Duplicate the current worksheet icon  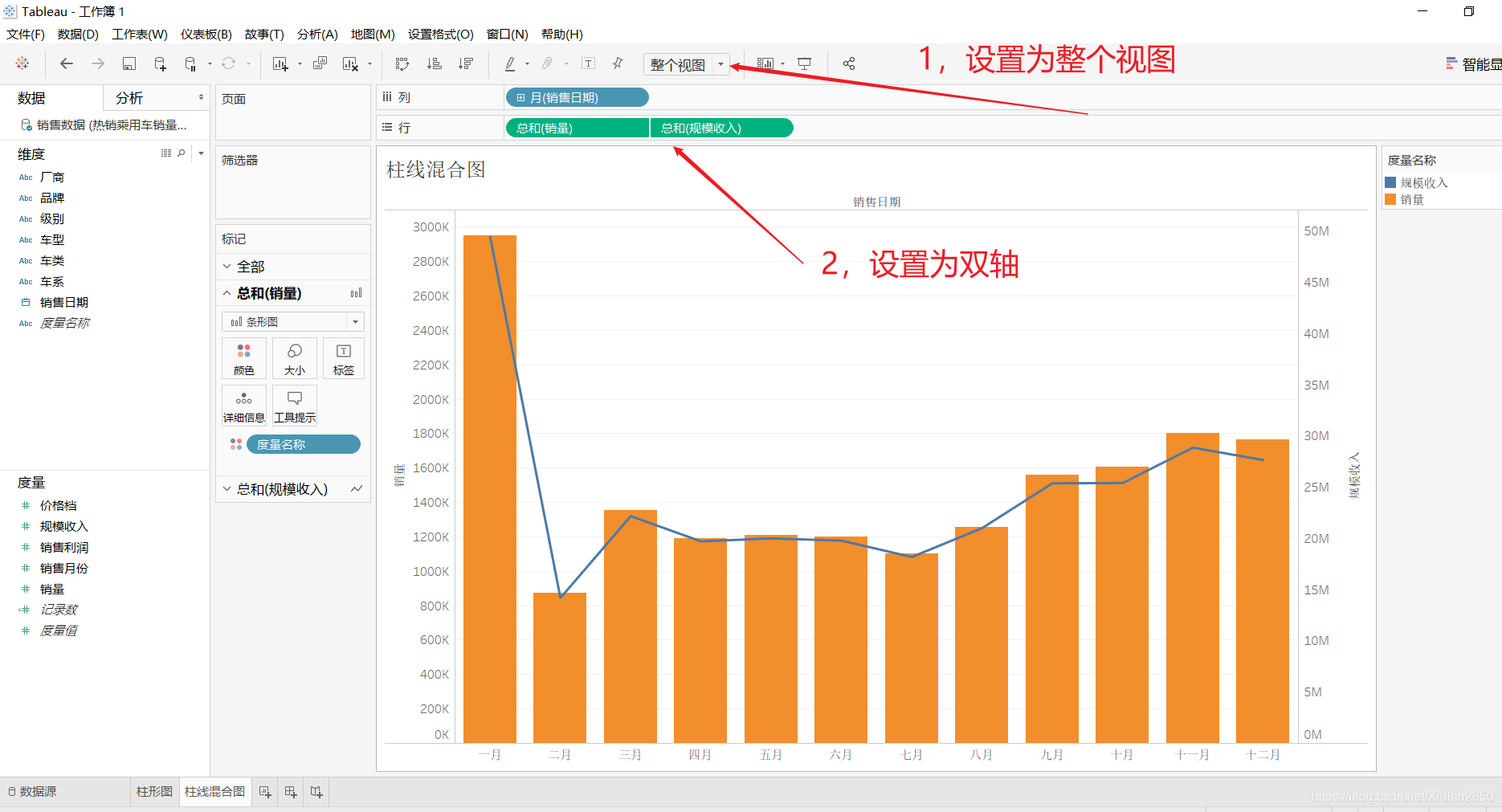pyautogui.click(x=320, y=63)
